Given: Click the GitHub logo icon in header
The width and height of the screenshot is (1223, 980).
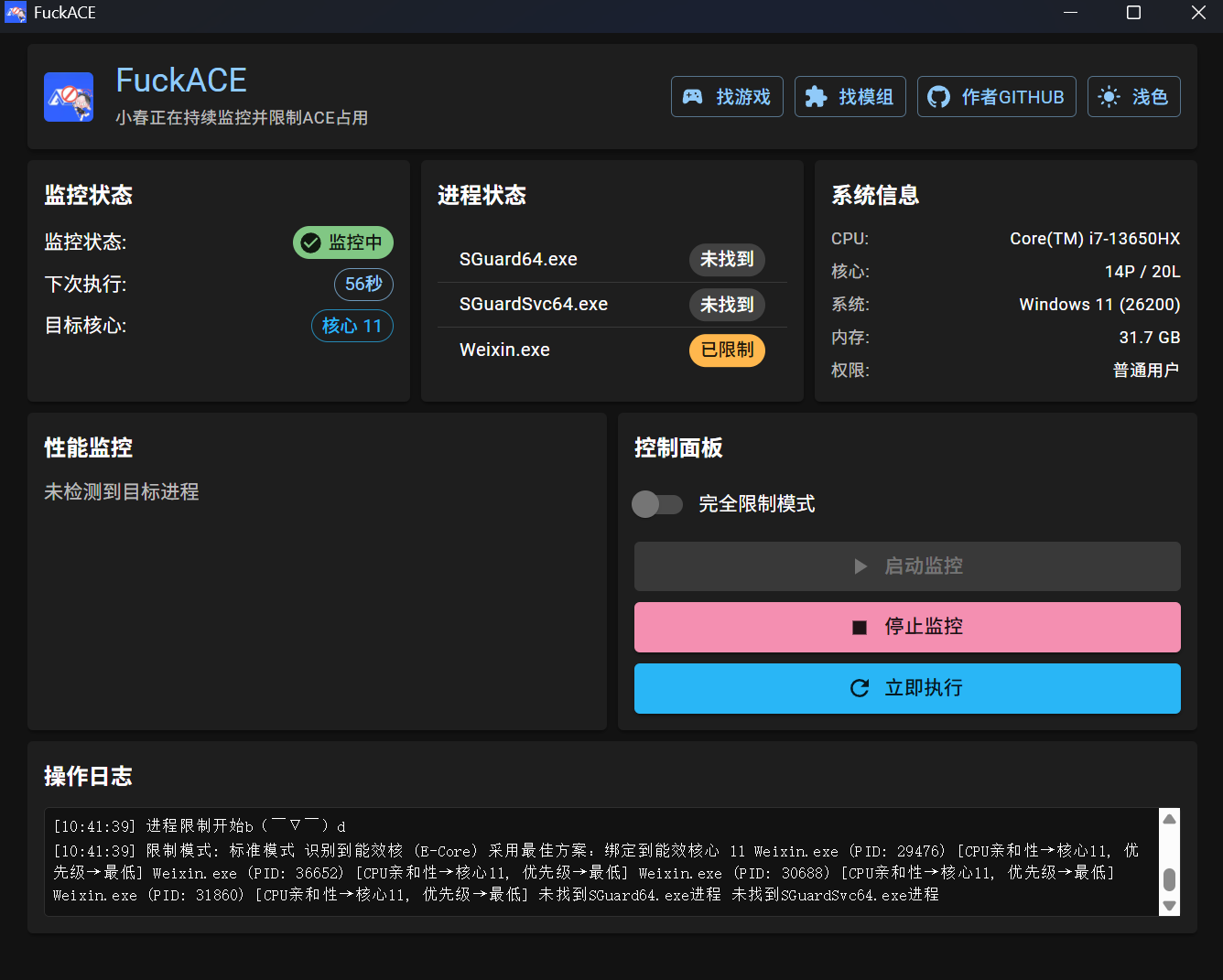Looking at the screenshot, I should tap(937, 96).
